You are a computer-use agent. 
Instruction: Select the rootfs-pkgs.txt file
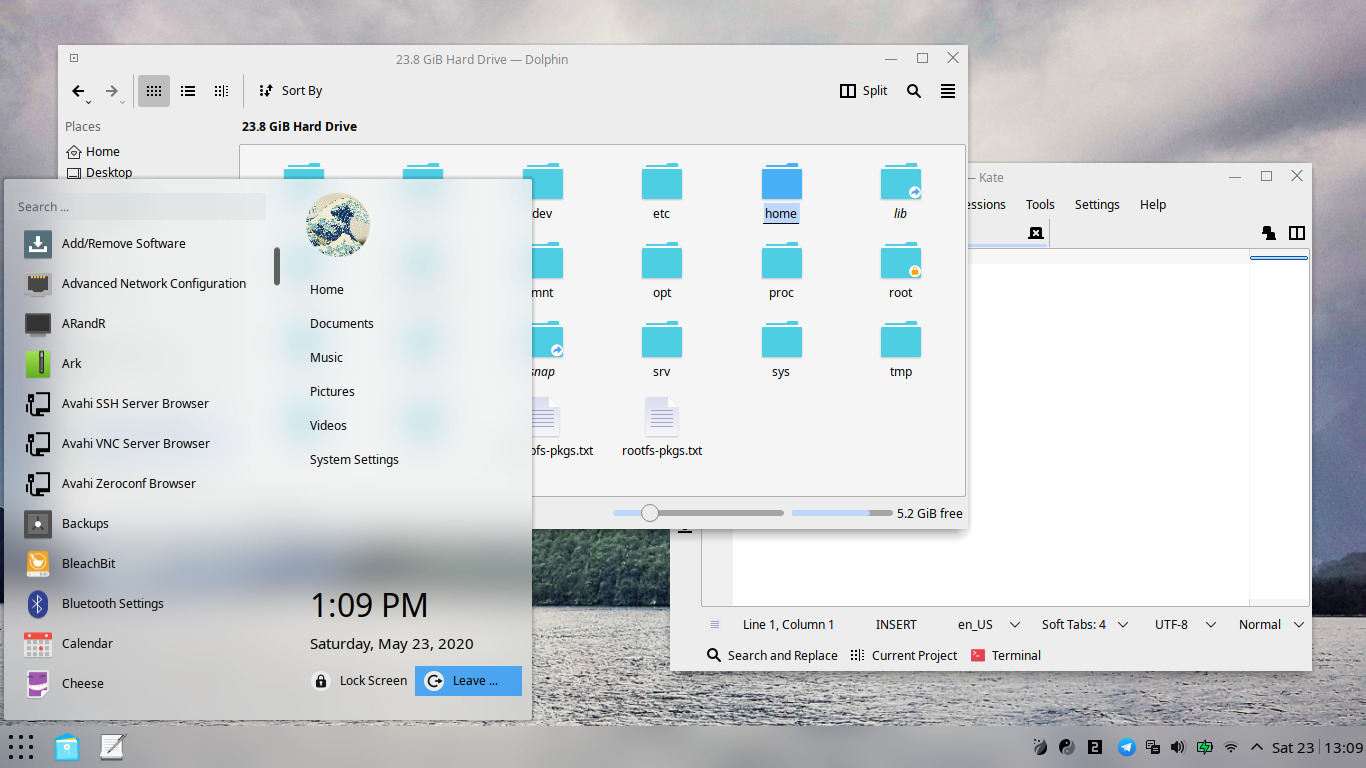(662, 428)
